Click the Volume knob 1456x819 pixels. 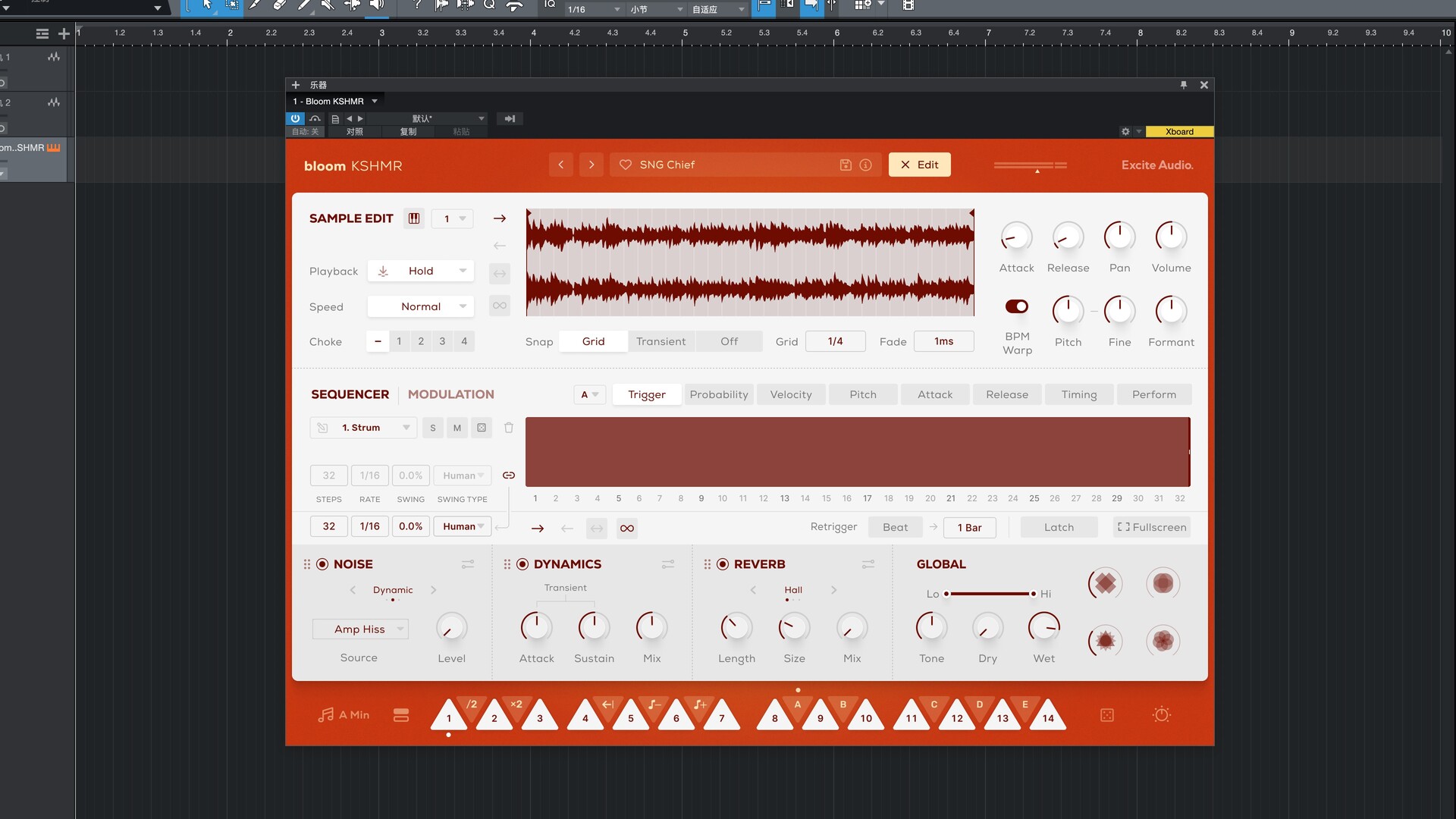coord(1171,237)
